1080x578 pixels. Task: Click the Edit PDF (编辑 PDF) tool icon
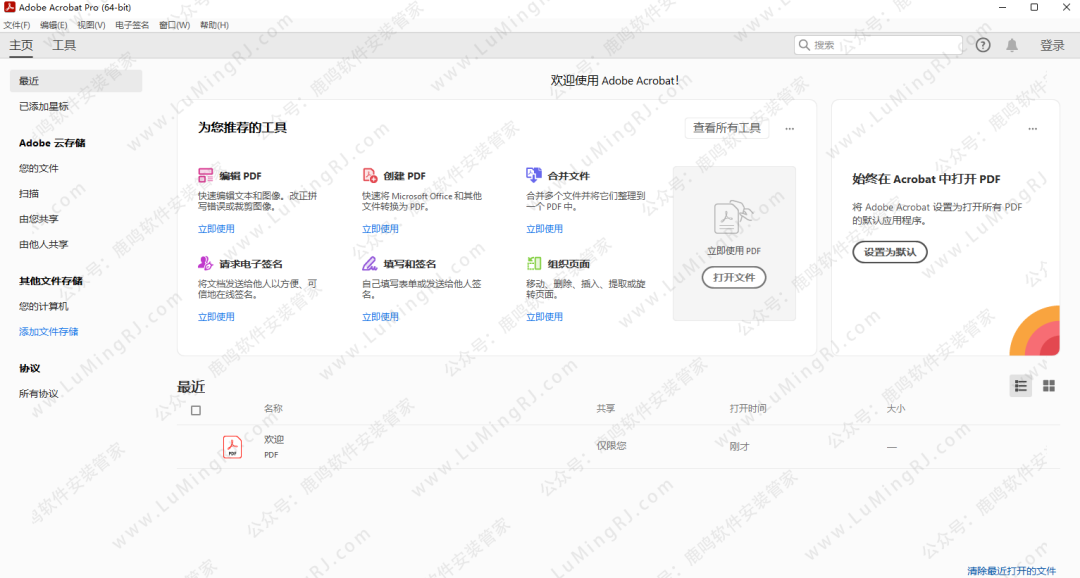pos(205,175)
